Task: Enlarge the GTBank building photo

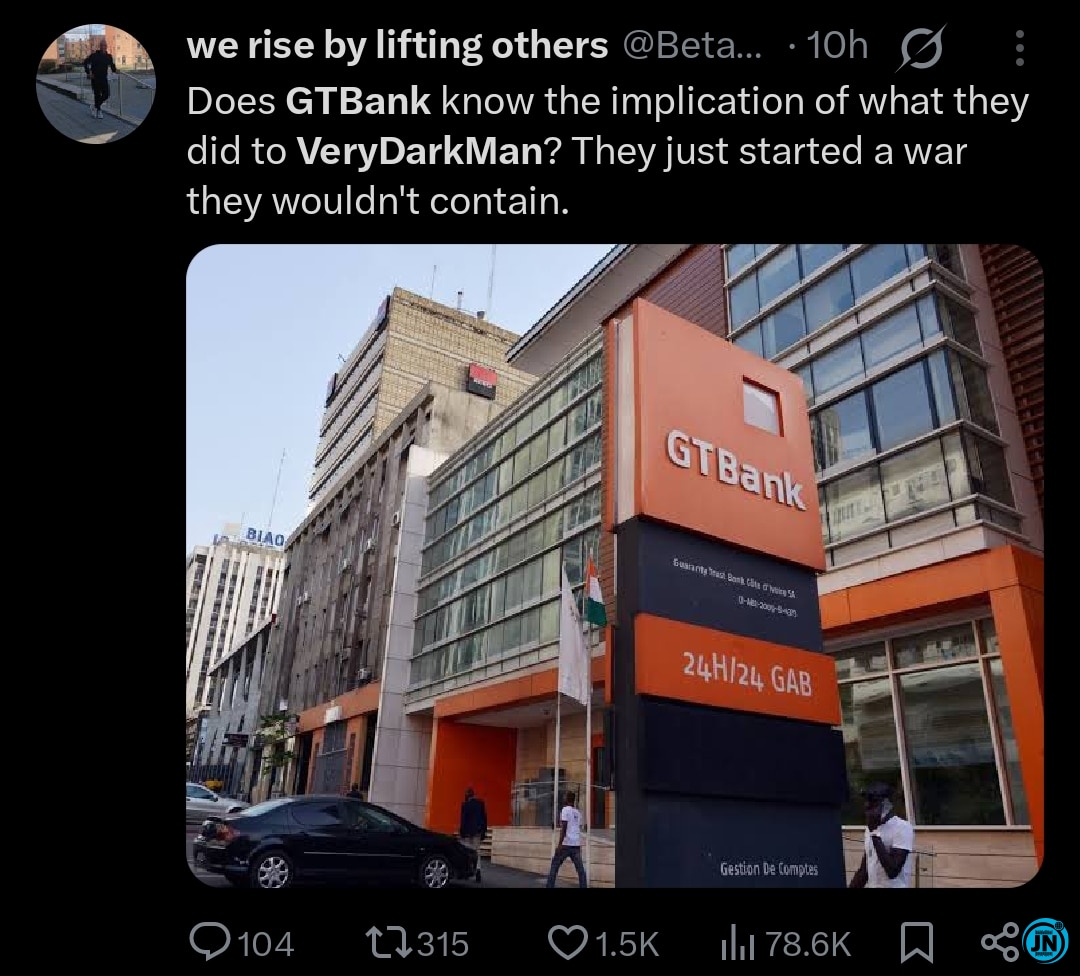Action: pyautogui.click(x=615, y=565)
